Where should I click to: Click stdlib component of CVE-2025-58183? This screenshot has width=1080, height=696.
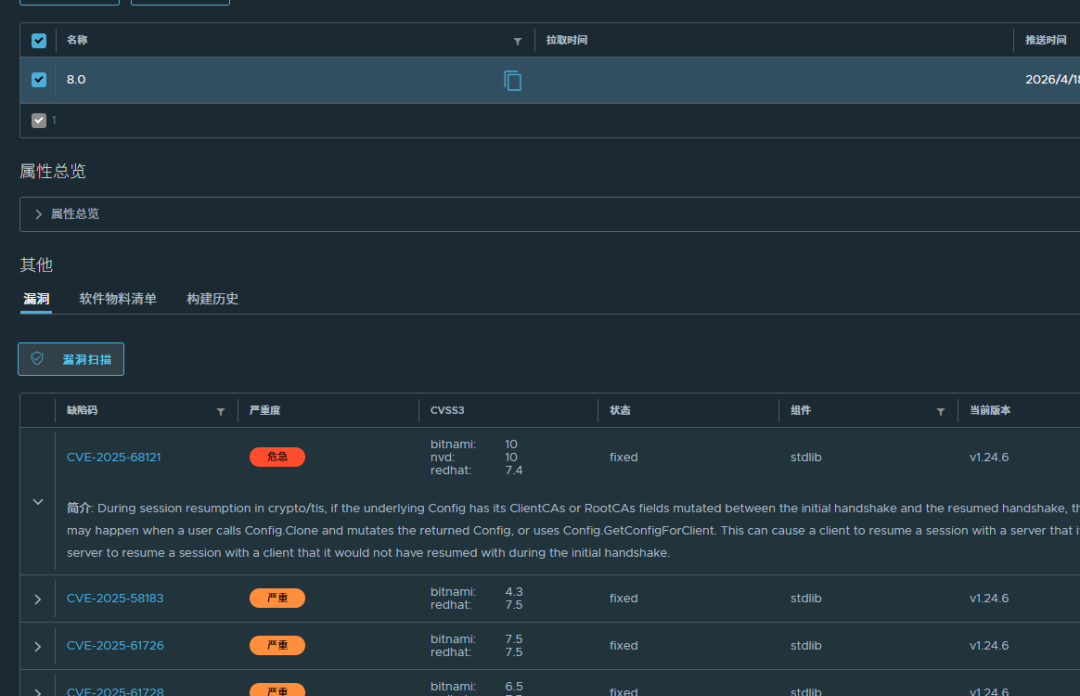[806, 598]
